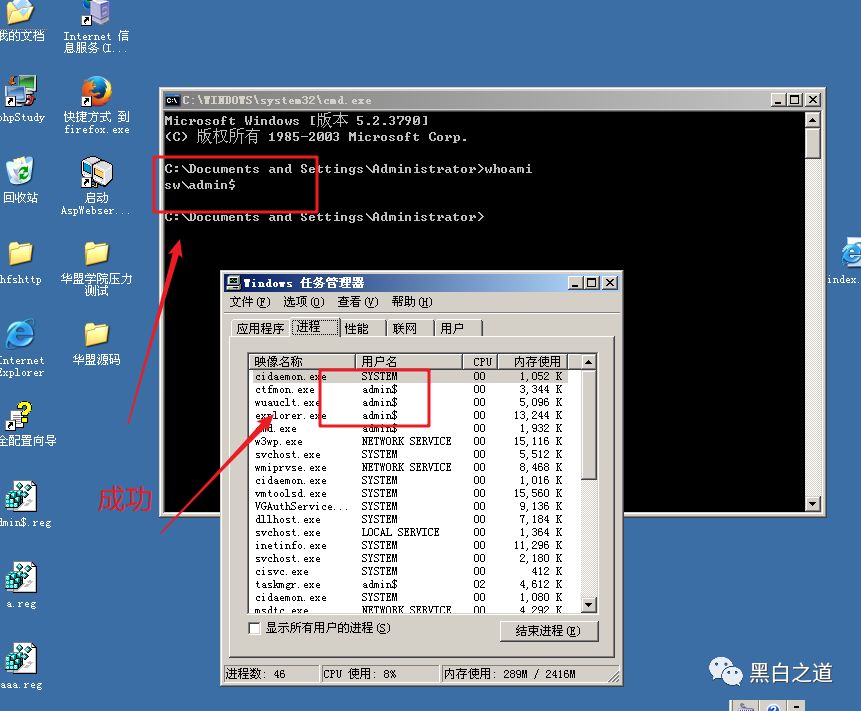The width and height of the screenshot is (861, 711).
Task: Click the 内存使用 289M / 2416M status
Action: (x=525, y=674)
